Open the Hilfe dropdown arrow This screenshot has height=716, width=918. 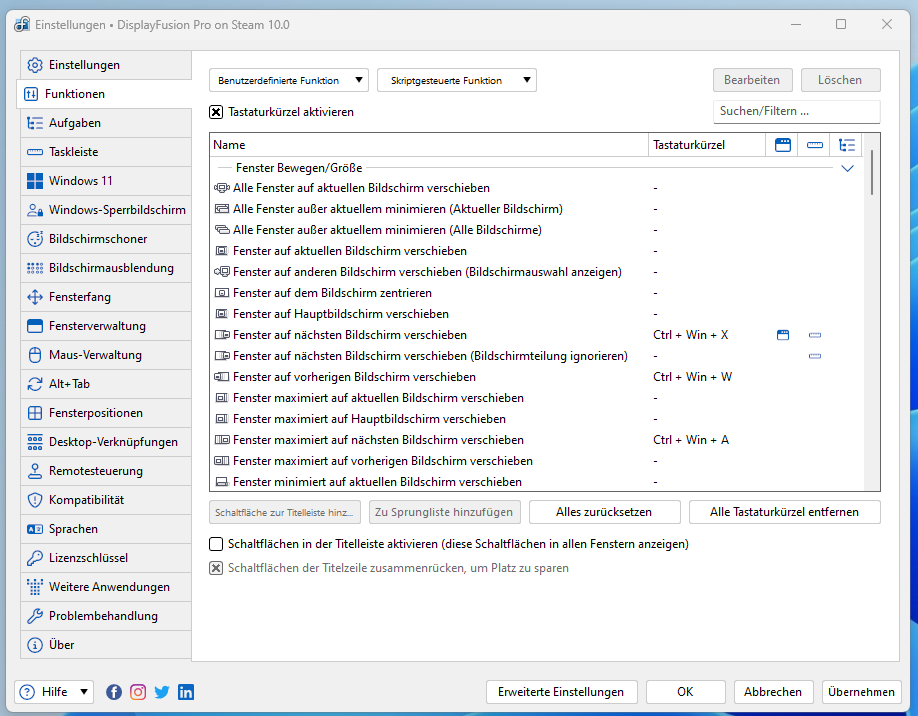pyautogui.click(x=84, y=692)
